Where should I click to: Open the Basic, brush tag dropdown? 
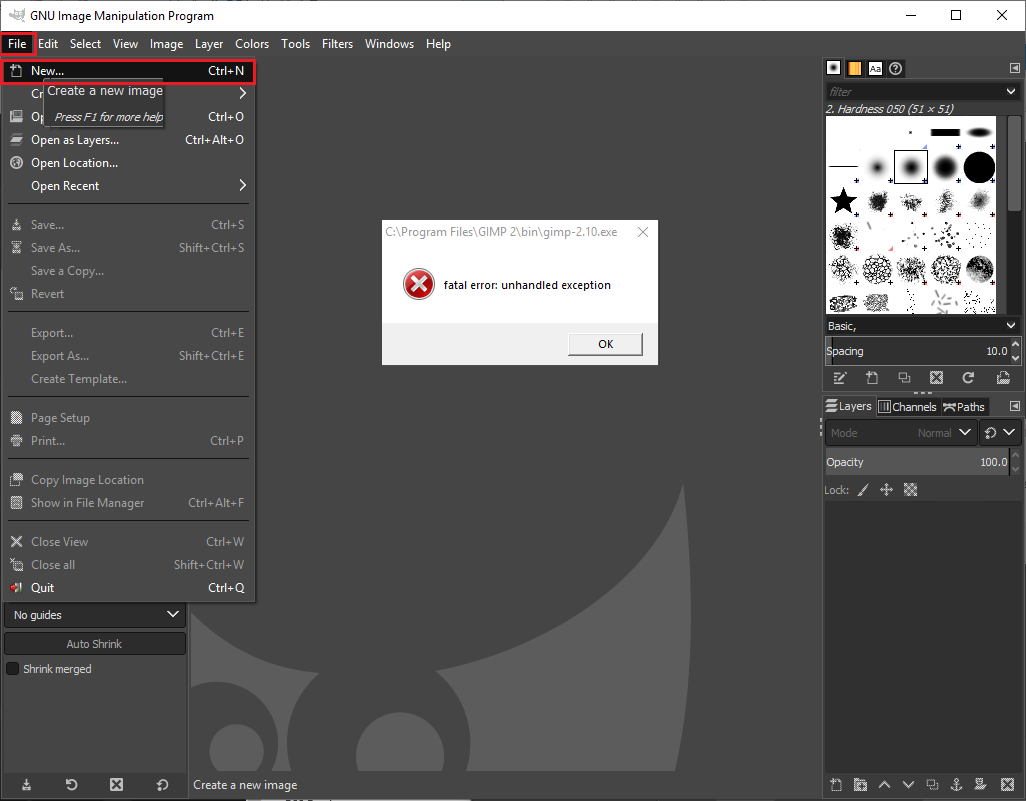pyautogui.click(x=922, y=326)
